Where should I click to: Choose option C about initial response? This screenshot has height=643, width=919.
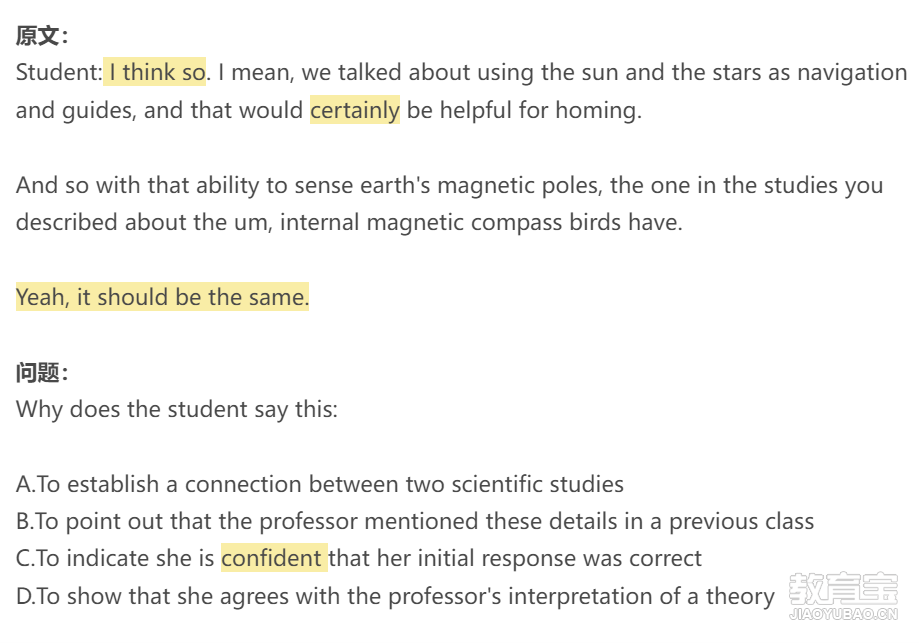tap(359, 558)
